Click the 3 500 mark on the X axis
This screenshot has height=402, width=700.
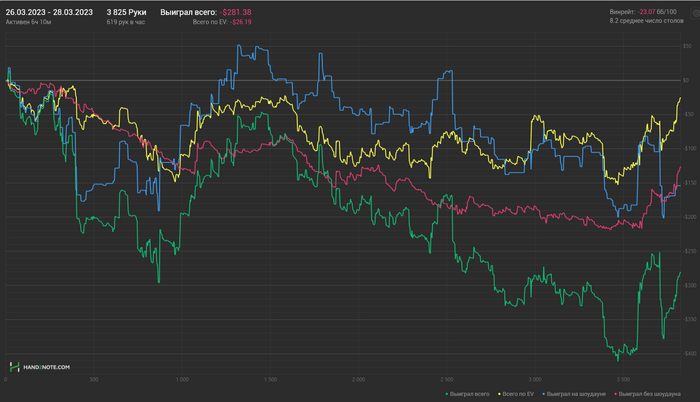point(623,380)
